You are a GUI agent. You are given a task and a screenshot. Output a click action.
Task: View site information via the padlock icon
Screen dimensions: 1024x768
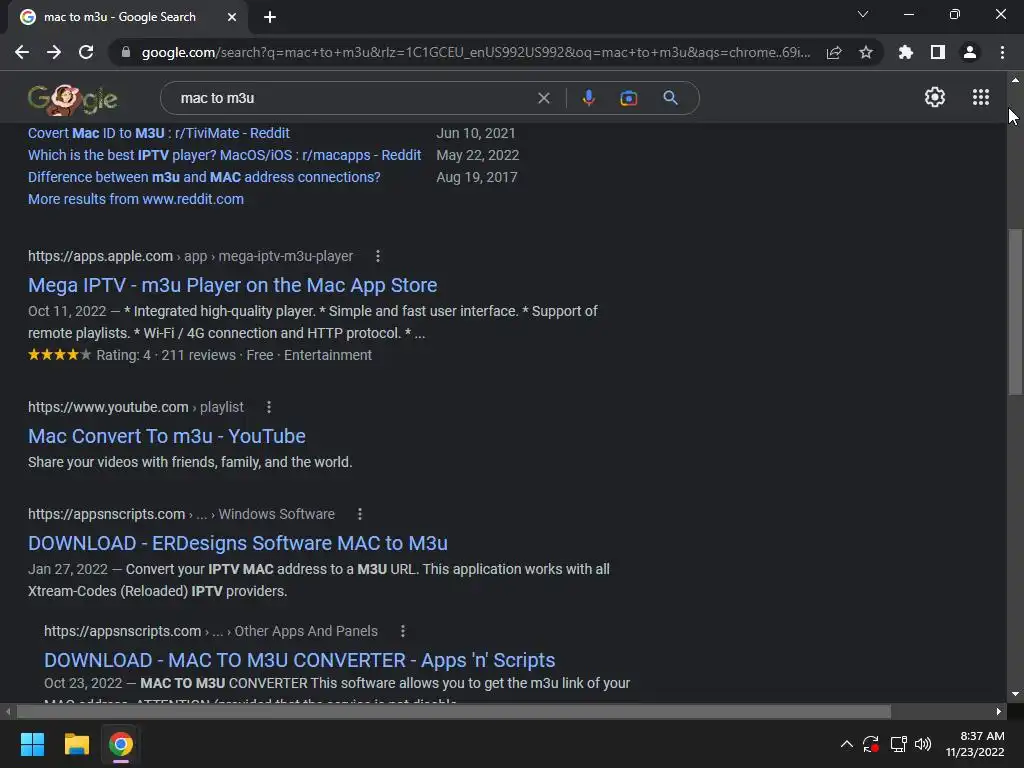(126, 52)
